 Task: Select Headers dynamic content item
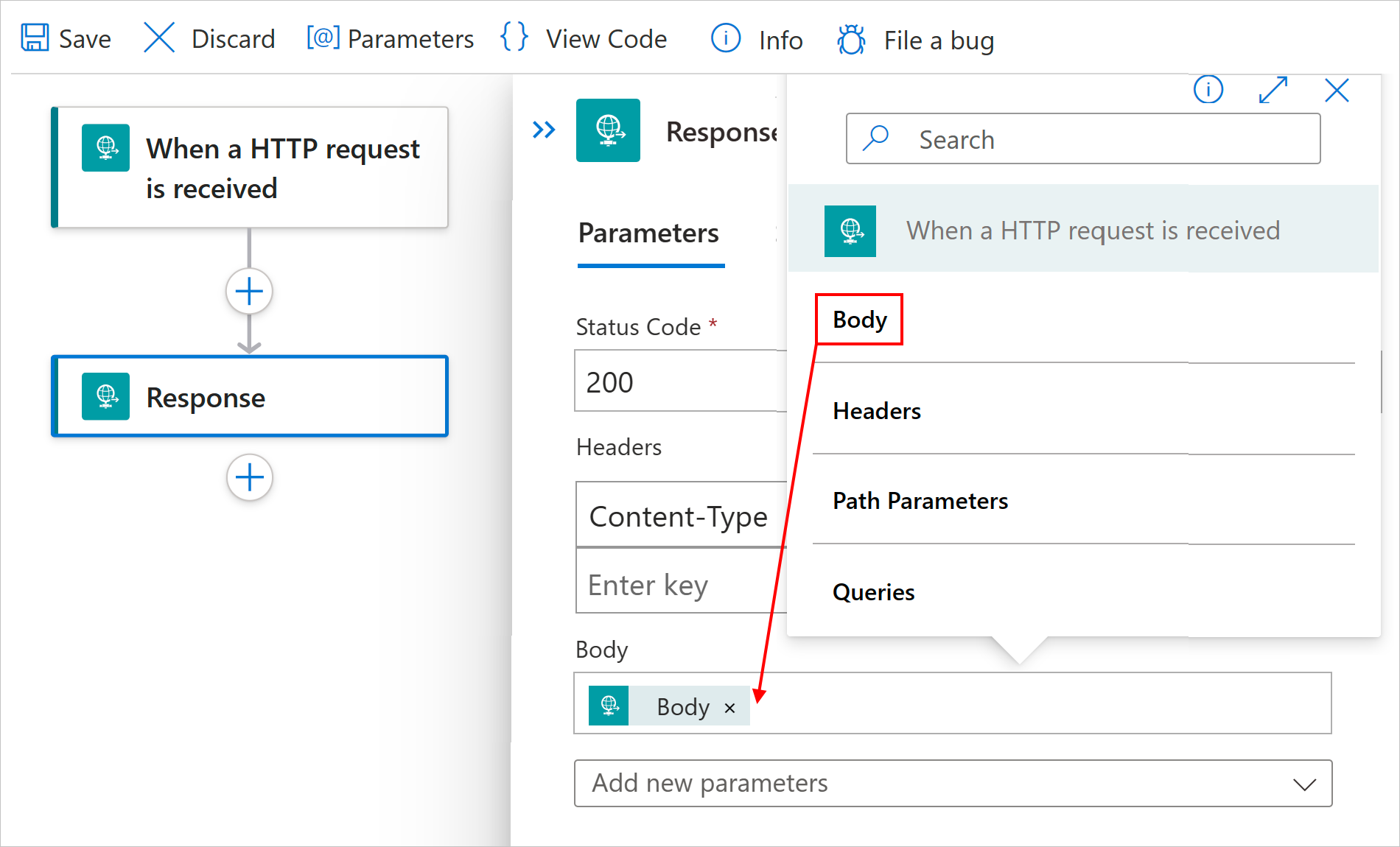877,411
